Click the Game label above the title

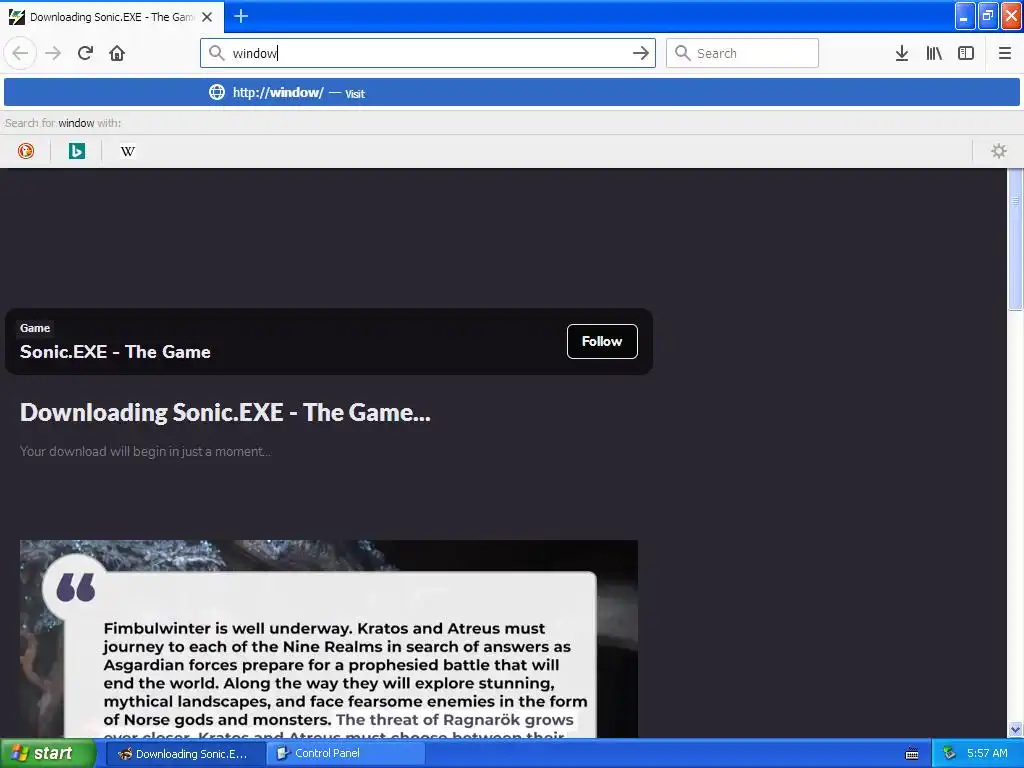(x=35, y=328)
